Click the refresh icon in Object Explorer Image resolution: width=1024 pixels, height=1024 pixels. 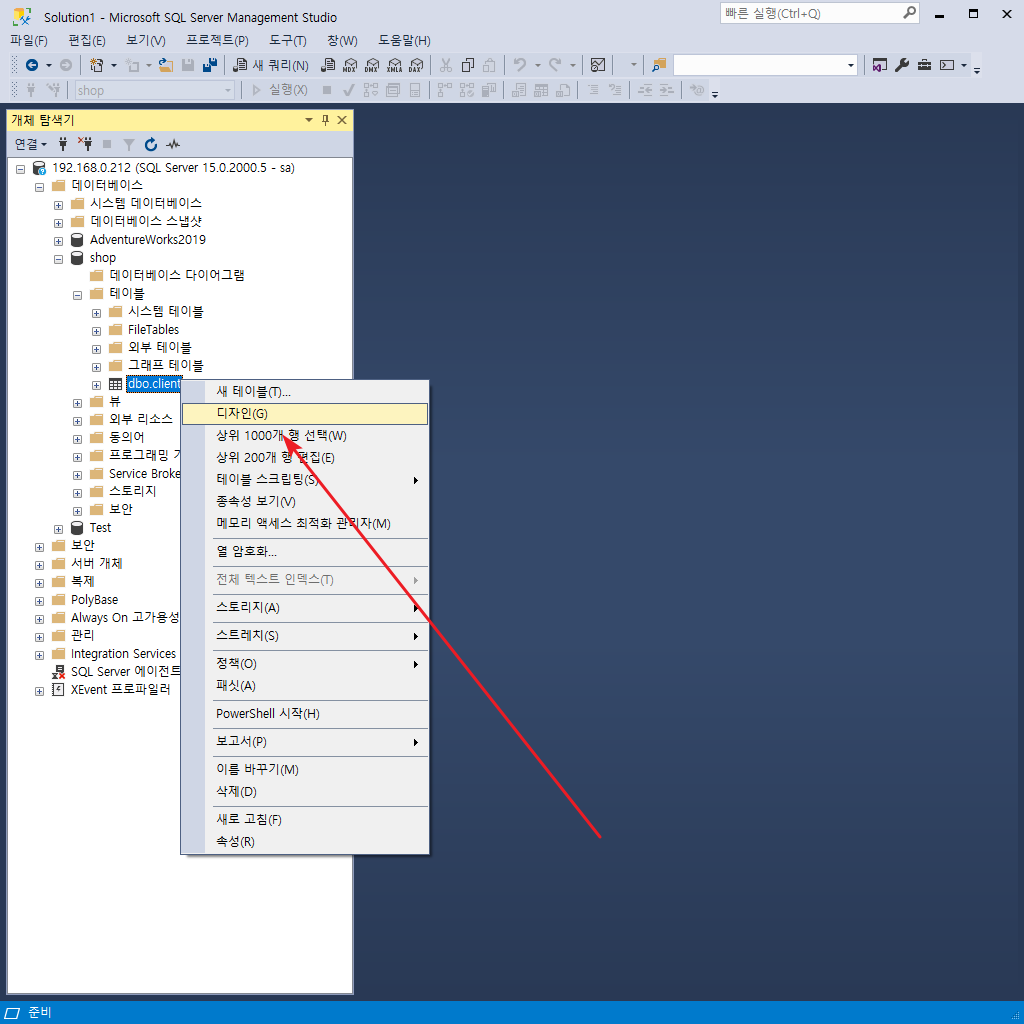pos(151,144)
